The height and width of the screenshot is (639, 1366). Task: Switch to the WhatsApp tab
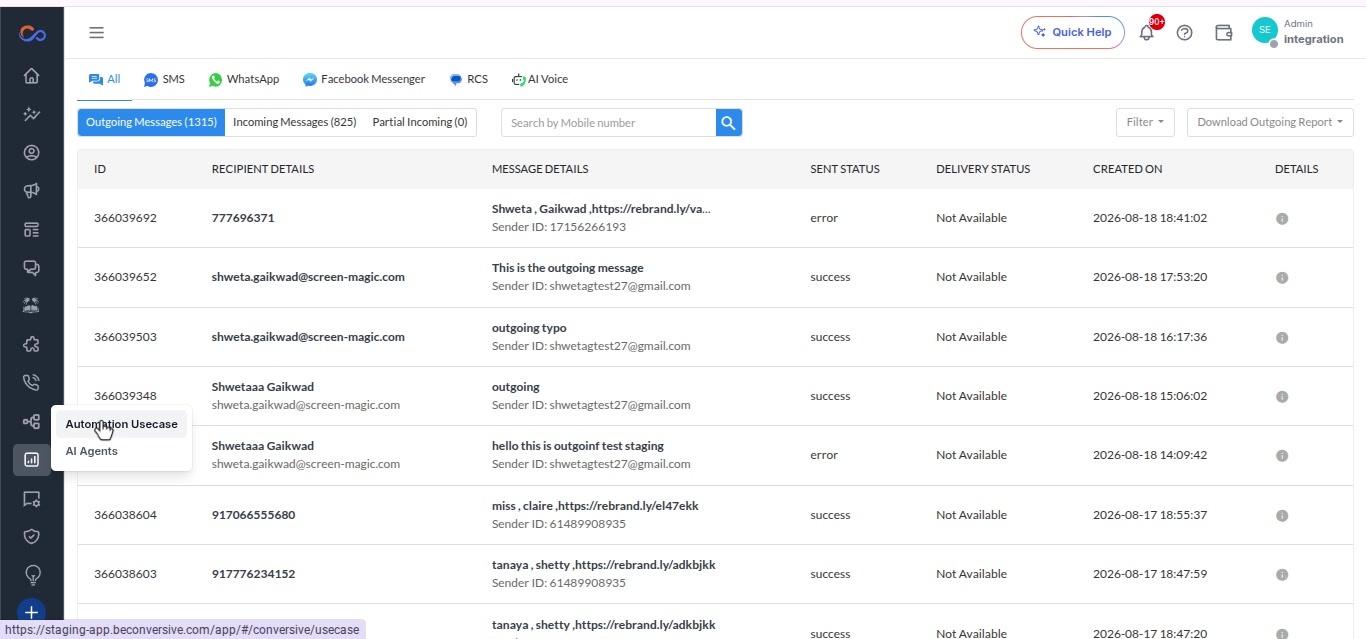click(244, 79)
